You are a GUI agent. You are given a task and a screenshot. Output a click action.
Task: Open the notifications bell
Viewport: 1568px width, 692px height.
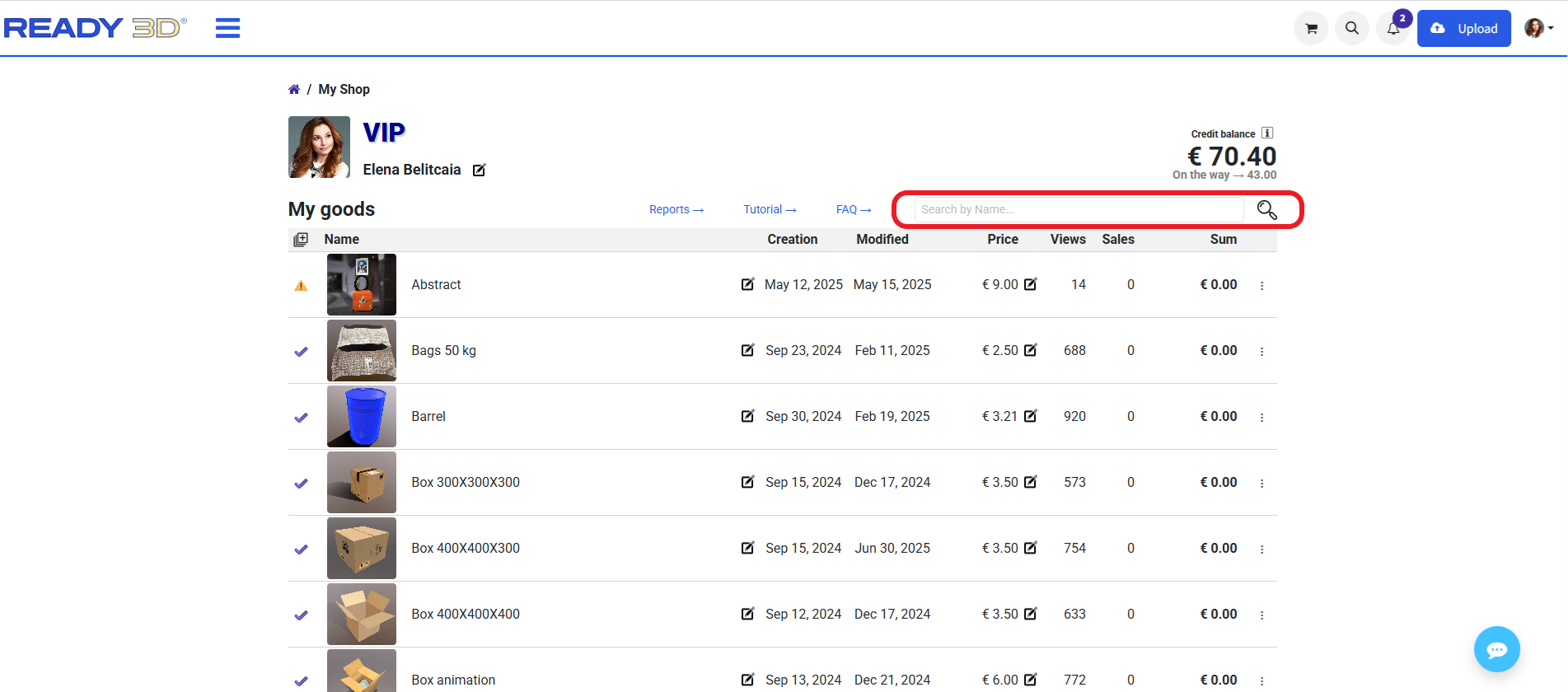(x=1392, y=29)
